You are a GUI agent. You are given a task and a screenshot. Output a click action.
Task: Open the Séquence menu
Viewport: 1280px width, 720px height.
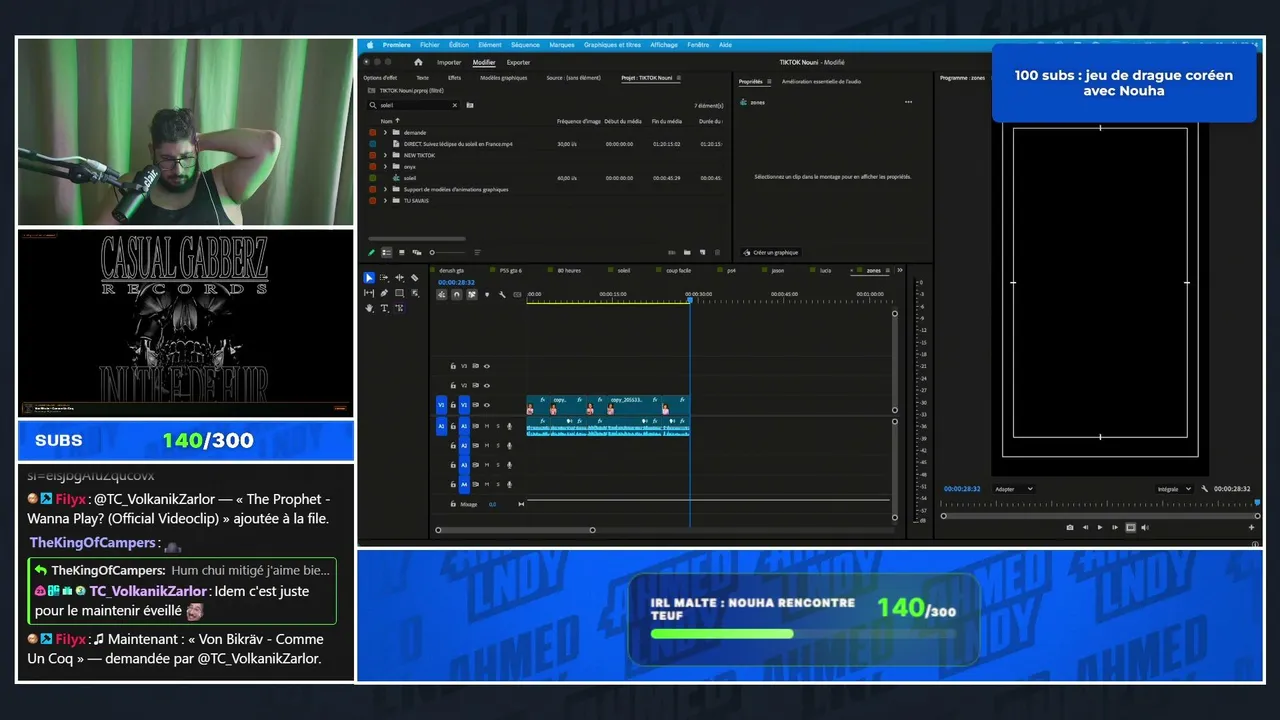(x=525, y=45)
